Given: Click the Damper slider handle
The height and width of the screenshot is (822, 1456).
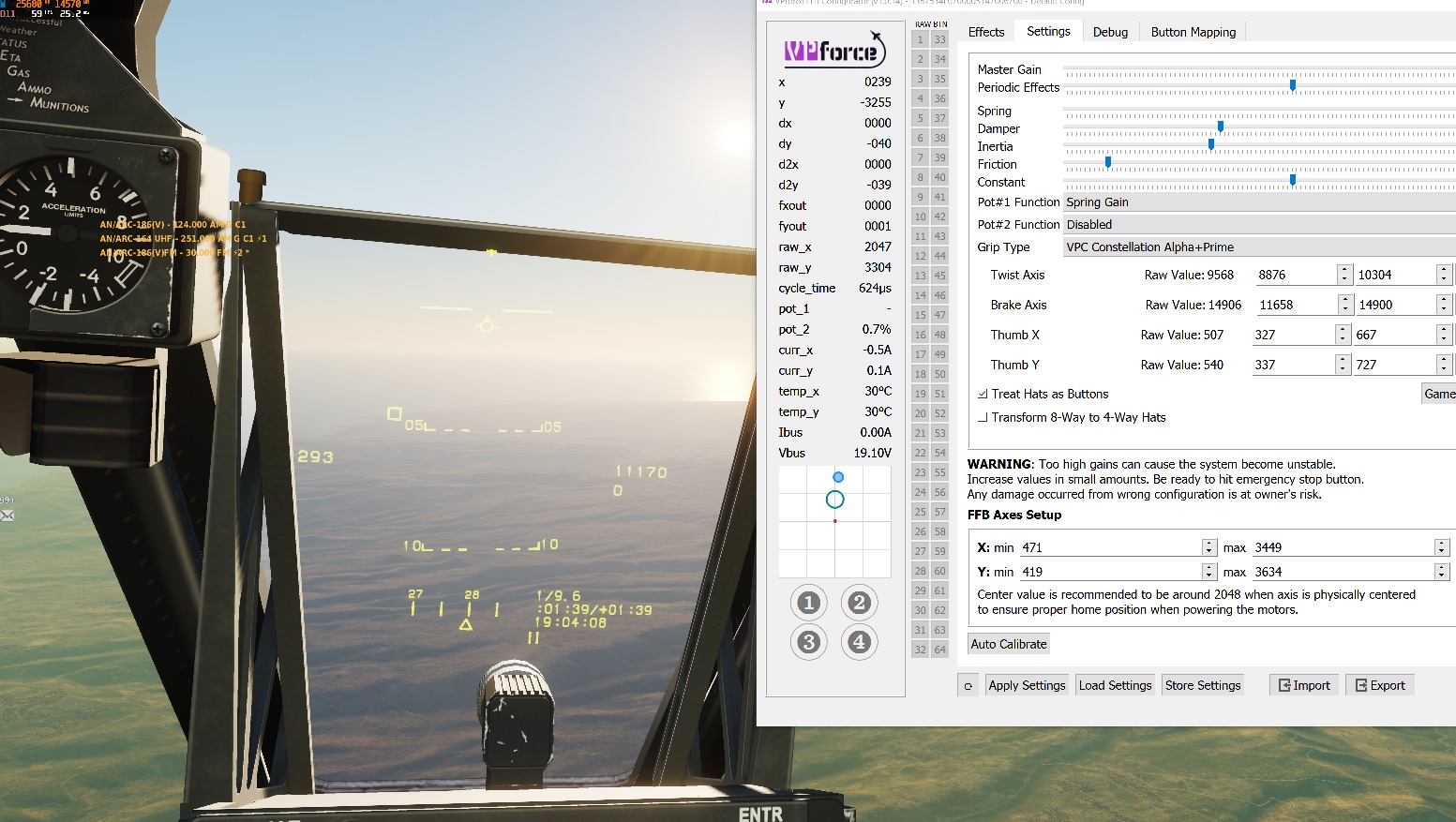Looking at the screenshot, I should click(x=1221, y=127).
